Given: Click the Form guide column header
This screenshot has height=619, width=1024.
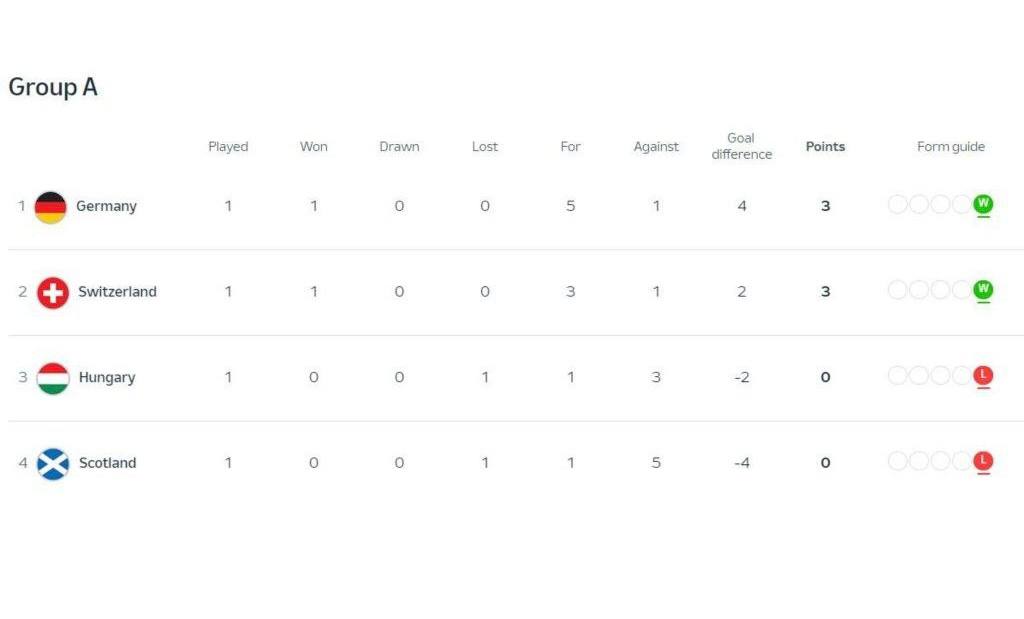Looking at the screenshot, I should 951,147.
